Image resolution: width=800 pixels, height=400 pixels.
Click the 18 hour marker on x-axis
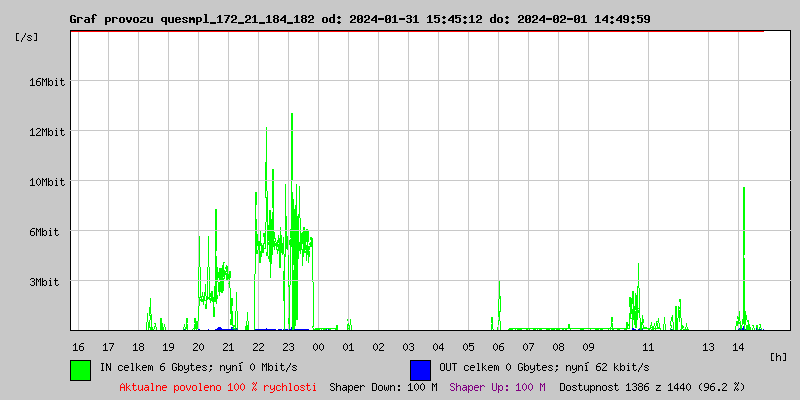click(138, 346)
